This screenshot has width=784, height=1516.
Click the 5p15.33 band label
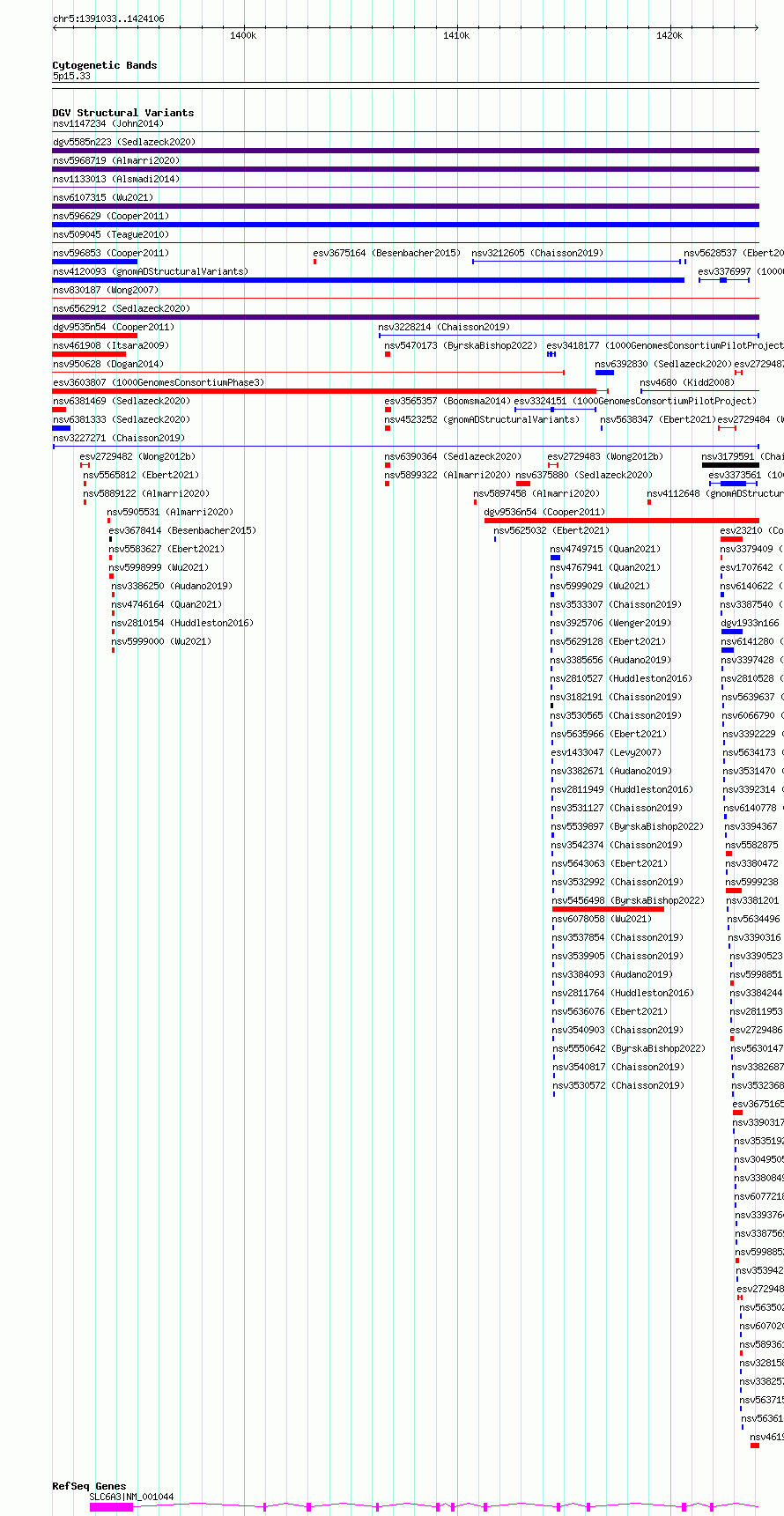(71, 77)
